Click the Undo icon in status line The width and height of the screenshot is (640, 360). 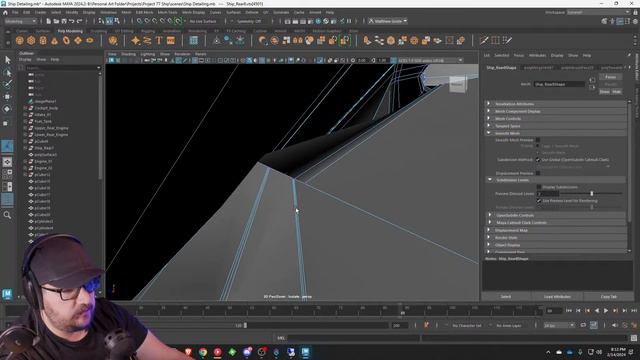(x=72, y=21)
